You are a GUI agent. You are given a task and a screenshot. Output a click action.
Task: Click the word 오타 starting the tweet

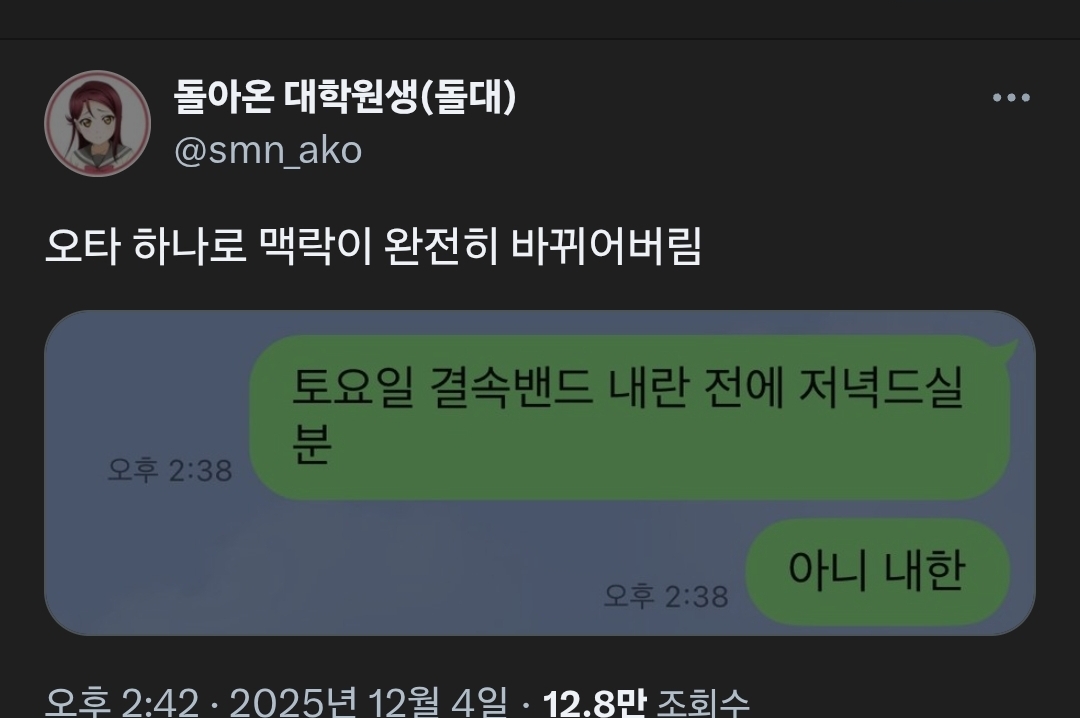point(83,246)
